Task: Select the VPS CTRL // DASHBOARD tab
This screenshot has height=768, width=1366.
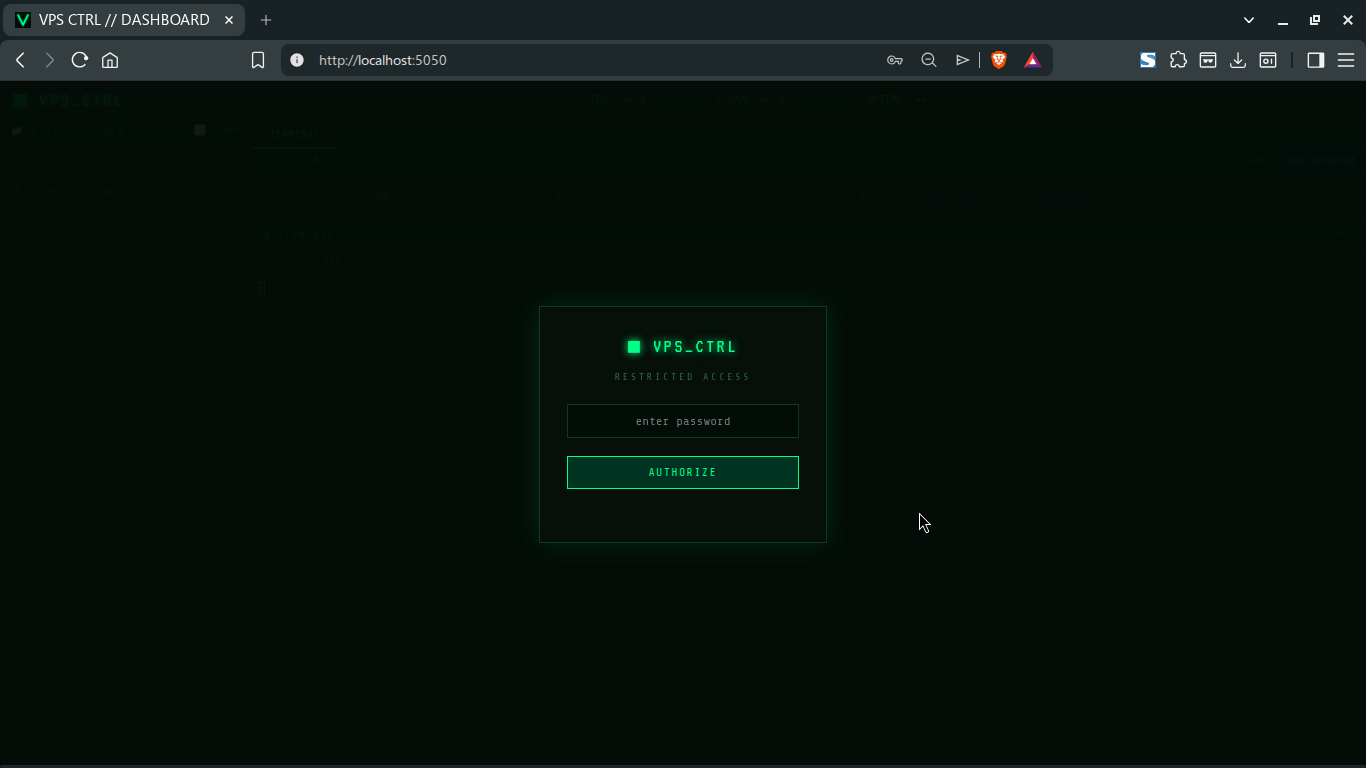Action: click(x=124, y=20)
